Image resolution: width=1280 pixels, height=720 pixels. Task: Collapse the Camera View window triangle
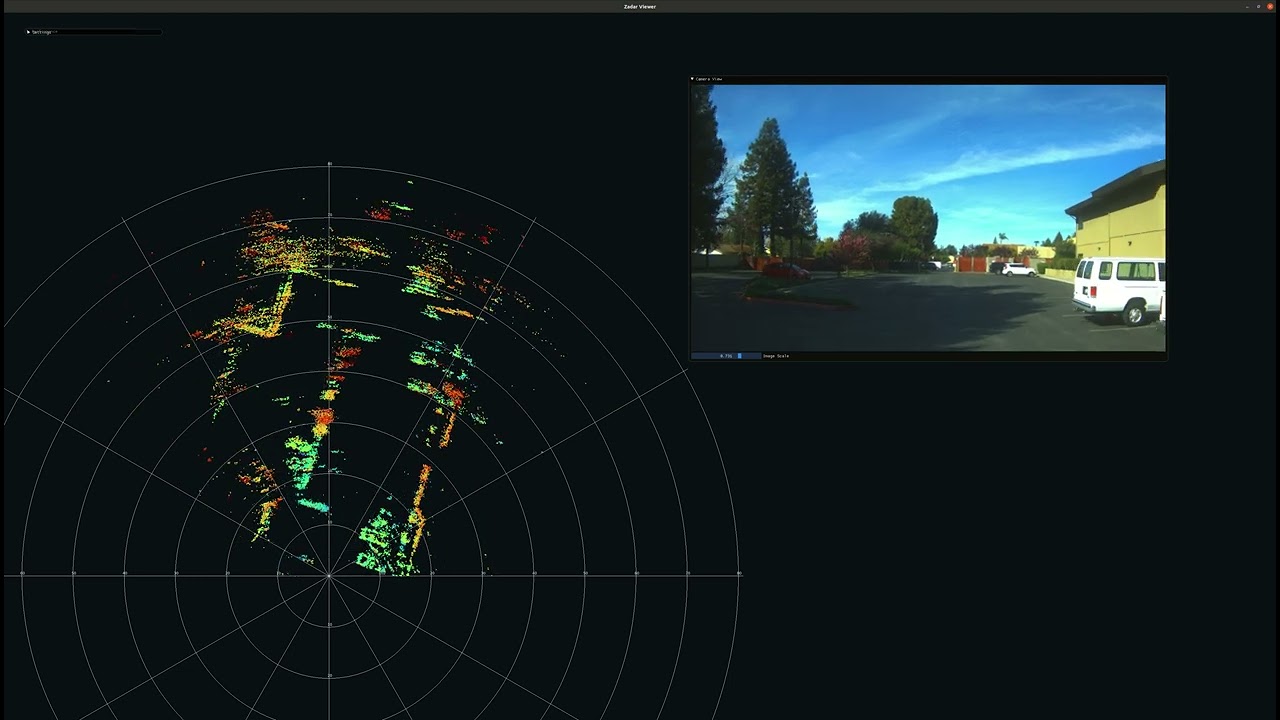692,79
